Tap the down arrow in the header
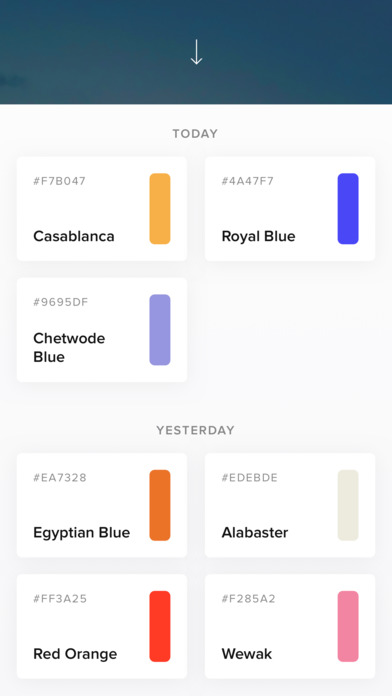Viewport: 392px width, 696px height. (196, 53)
